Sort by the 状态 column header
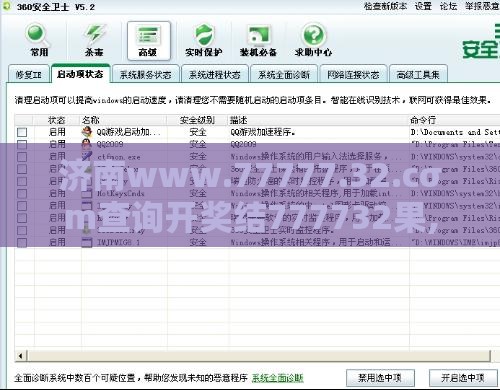Screen dimensions: 500x390 coord(57,120)
